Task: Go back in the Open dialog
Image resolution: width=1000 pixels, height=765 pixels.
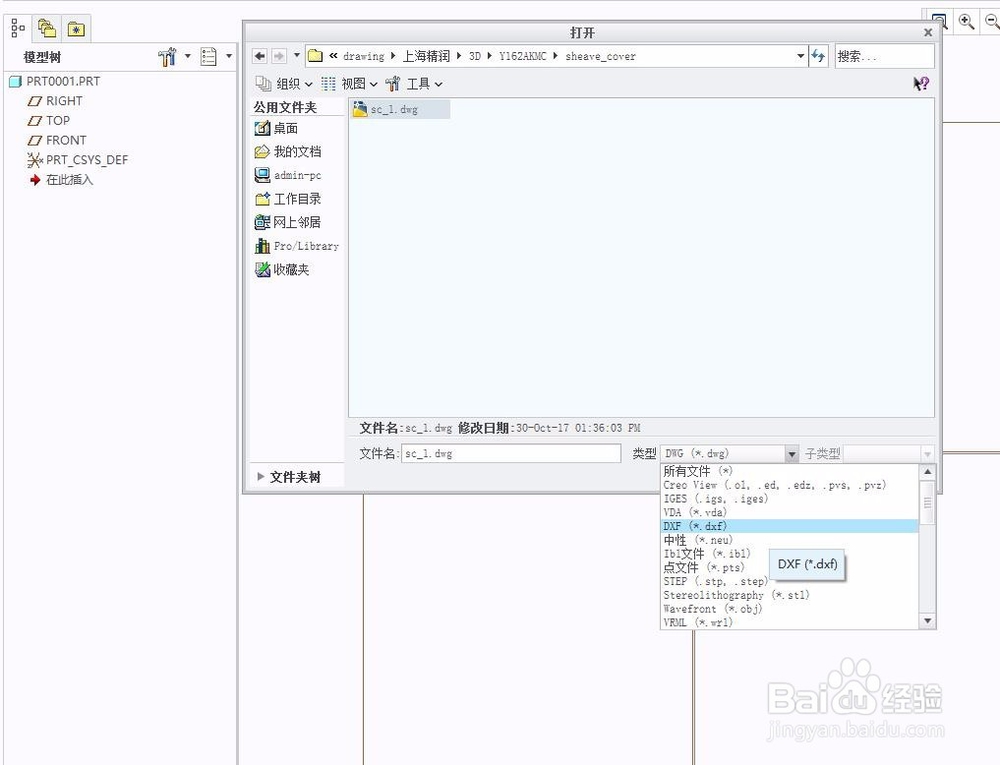Action: pos(260,56)
